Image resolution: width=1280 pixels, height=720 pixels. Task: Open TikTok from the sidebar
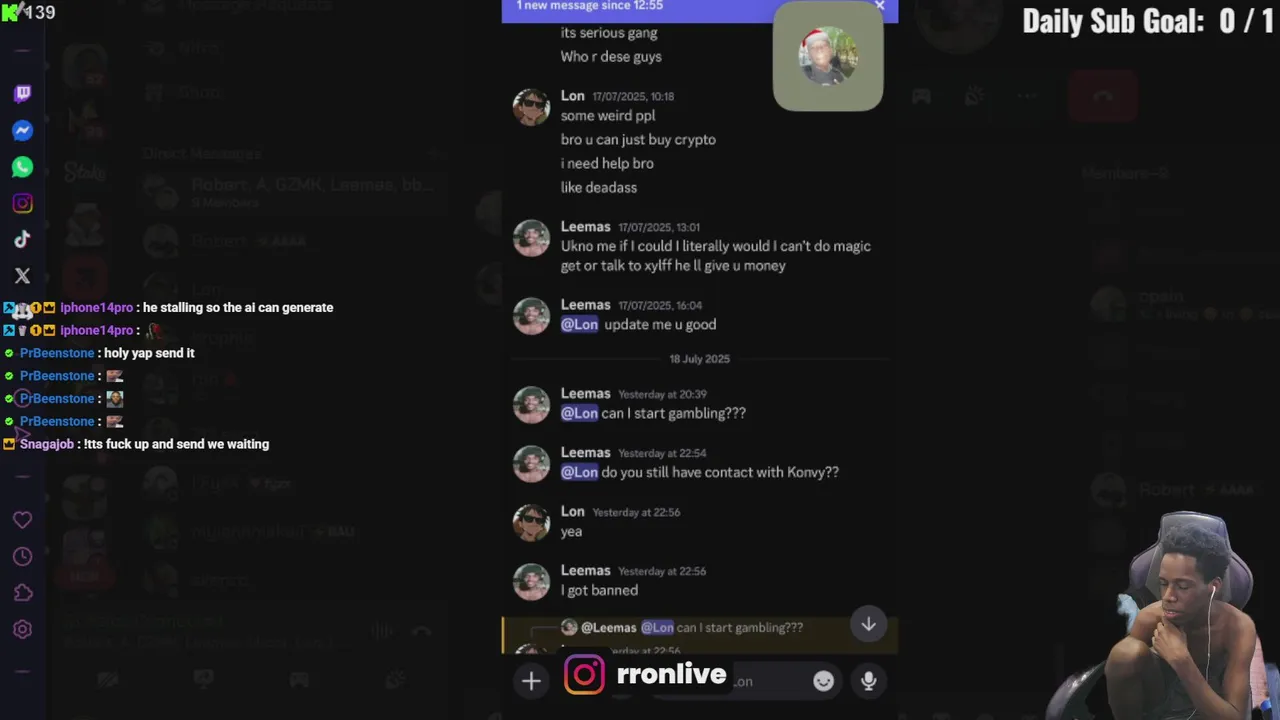click(22, 240)
